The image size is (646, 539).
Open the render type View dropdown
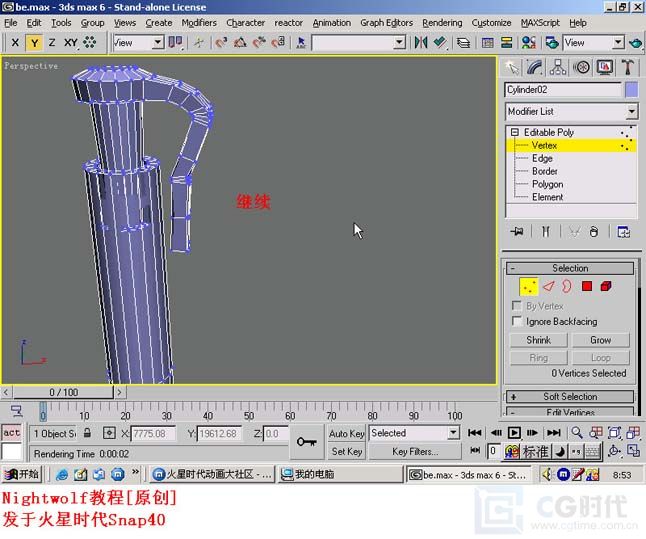593,42
